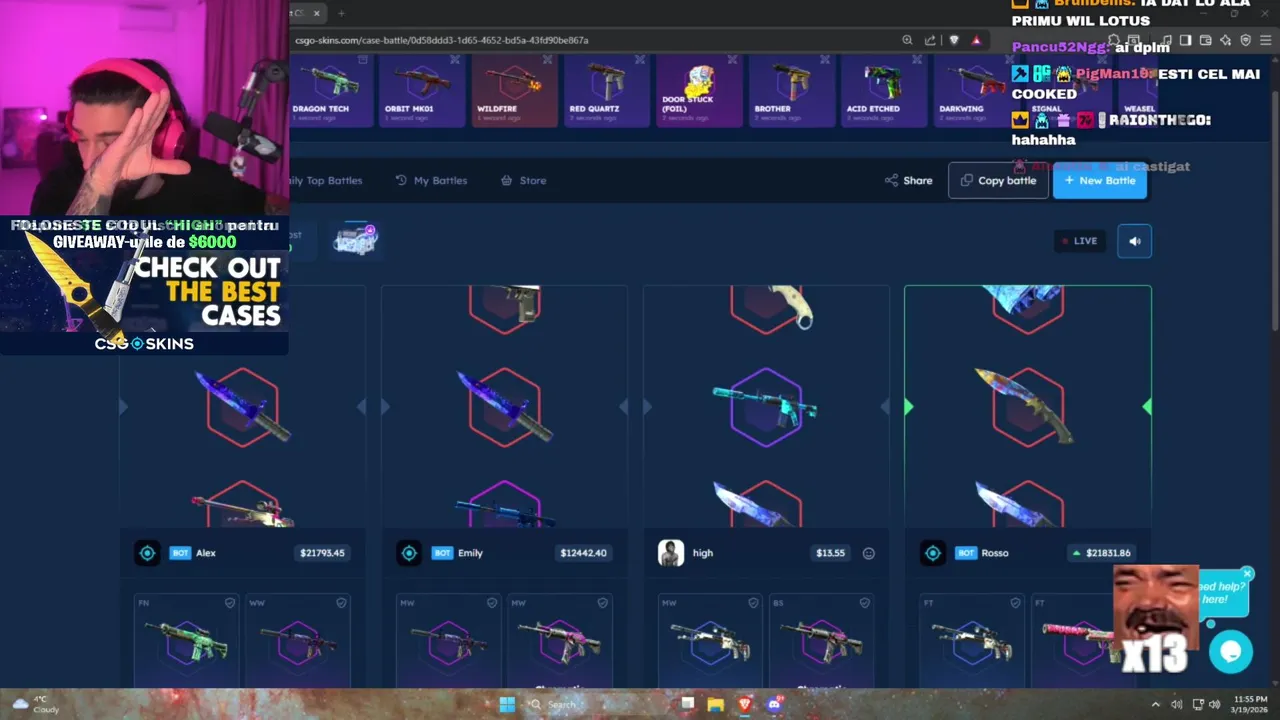
Task: Click Alex's total $21793.45
Action: tap(321, 553)
